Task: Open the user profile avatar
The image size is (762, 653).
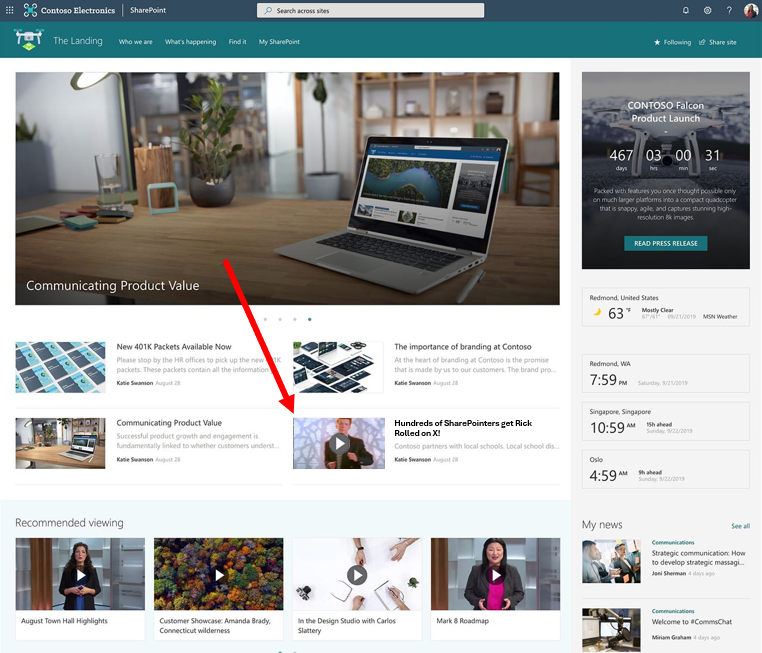Action: click(751, 10)
